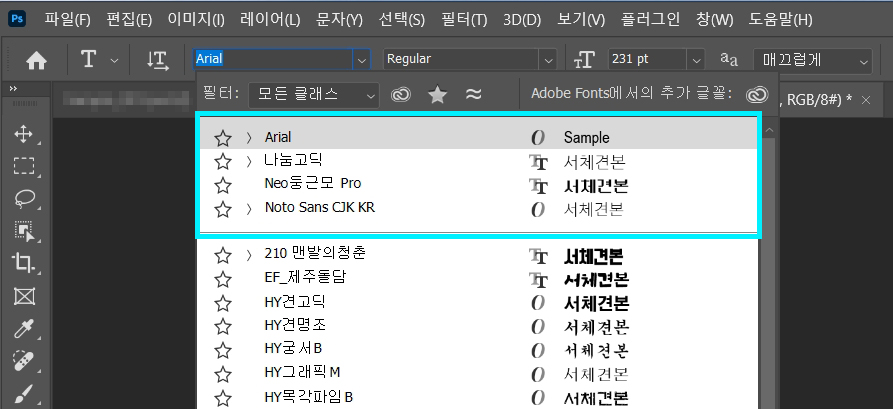Image resolution: width=893 pixels, height=409 pixels.
Task: Favorite the HY궁서B font star
Action: (223, 350)
